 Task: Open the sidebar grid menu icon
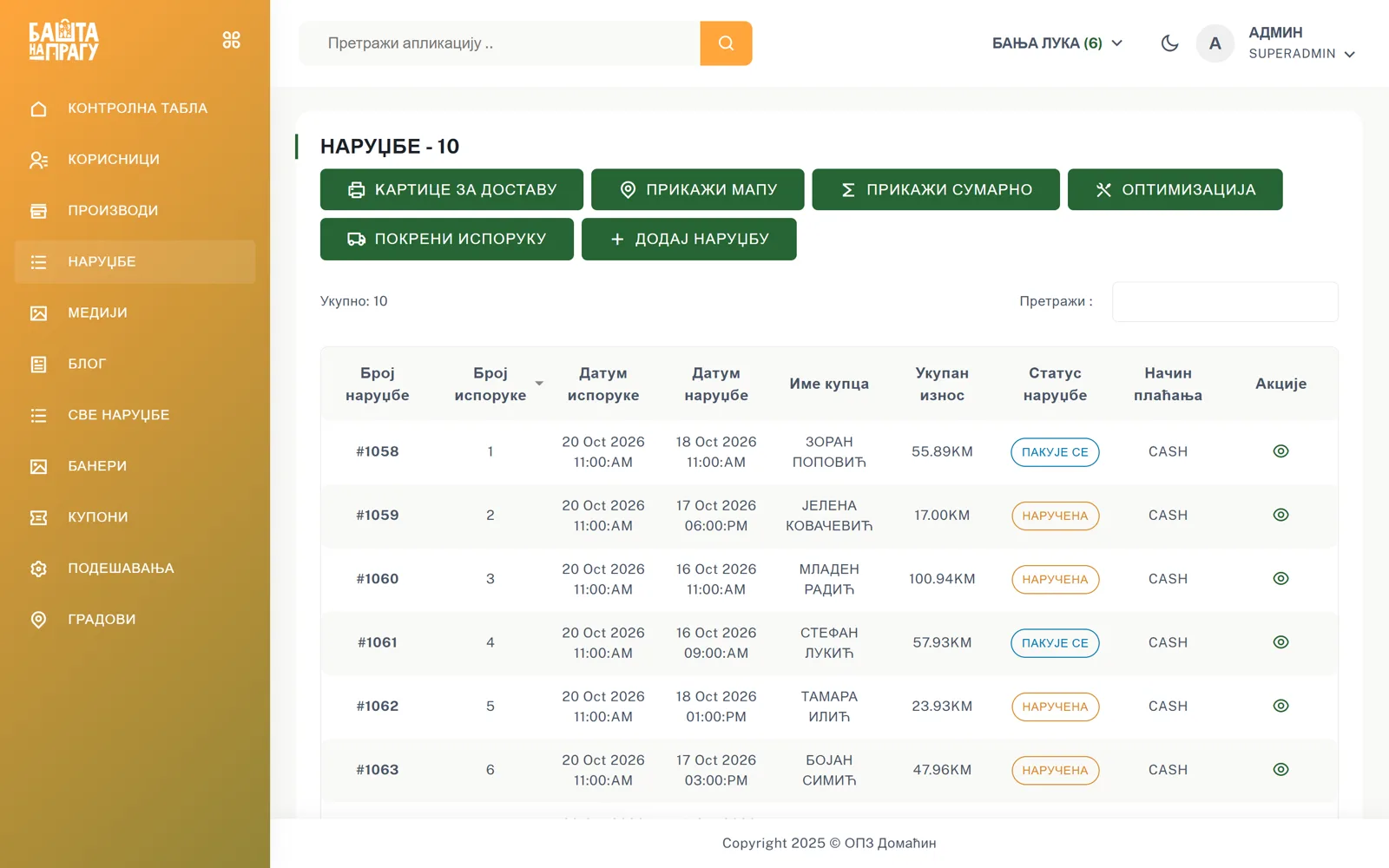[231, 40]
